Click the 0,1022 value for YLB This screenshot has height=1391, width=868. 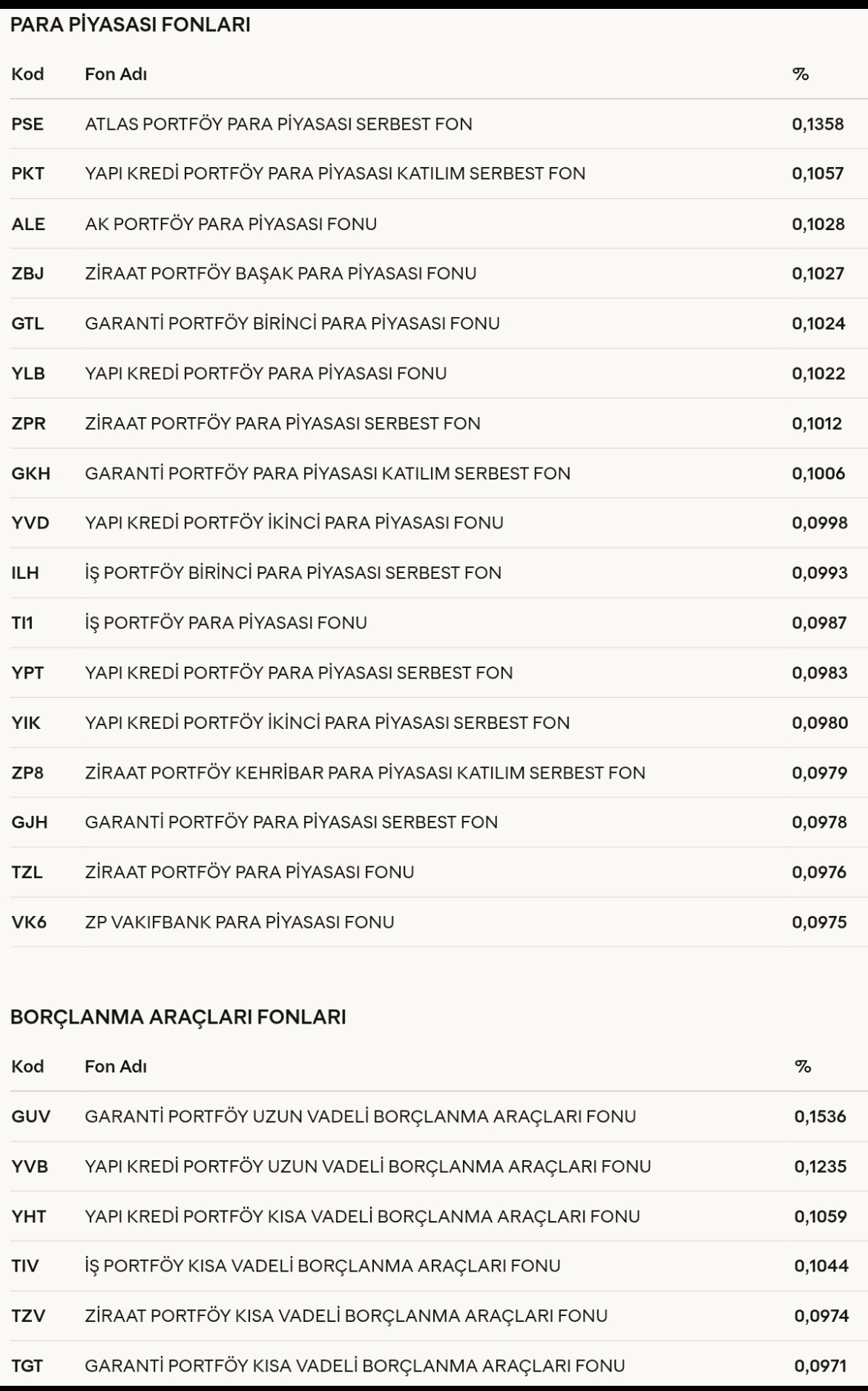click(x=818, y=373)
